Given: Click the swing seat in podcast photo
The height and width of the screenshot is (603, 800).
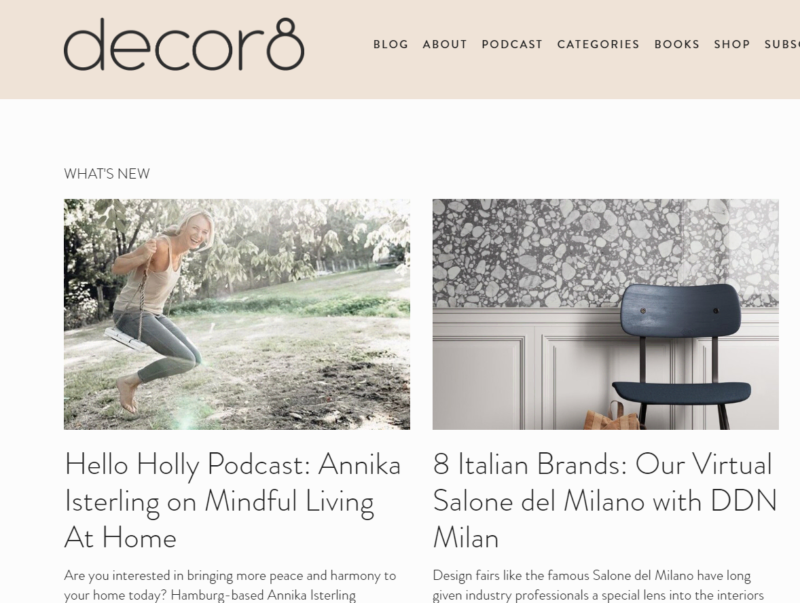Looking at the screenshot, I should pos(126,340).
